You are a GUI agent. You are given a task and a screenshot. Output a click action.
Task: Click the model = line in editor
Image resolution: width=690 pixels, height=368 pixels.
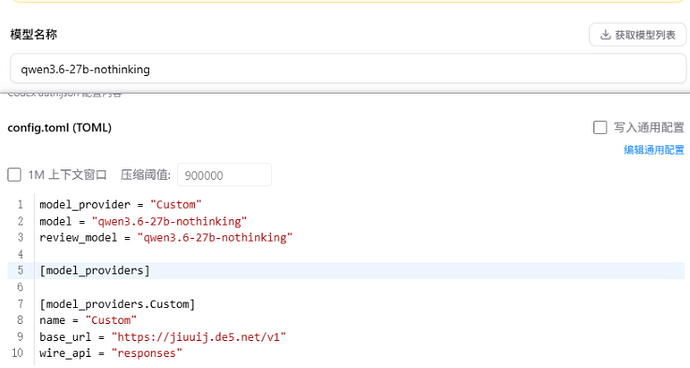143,221
